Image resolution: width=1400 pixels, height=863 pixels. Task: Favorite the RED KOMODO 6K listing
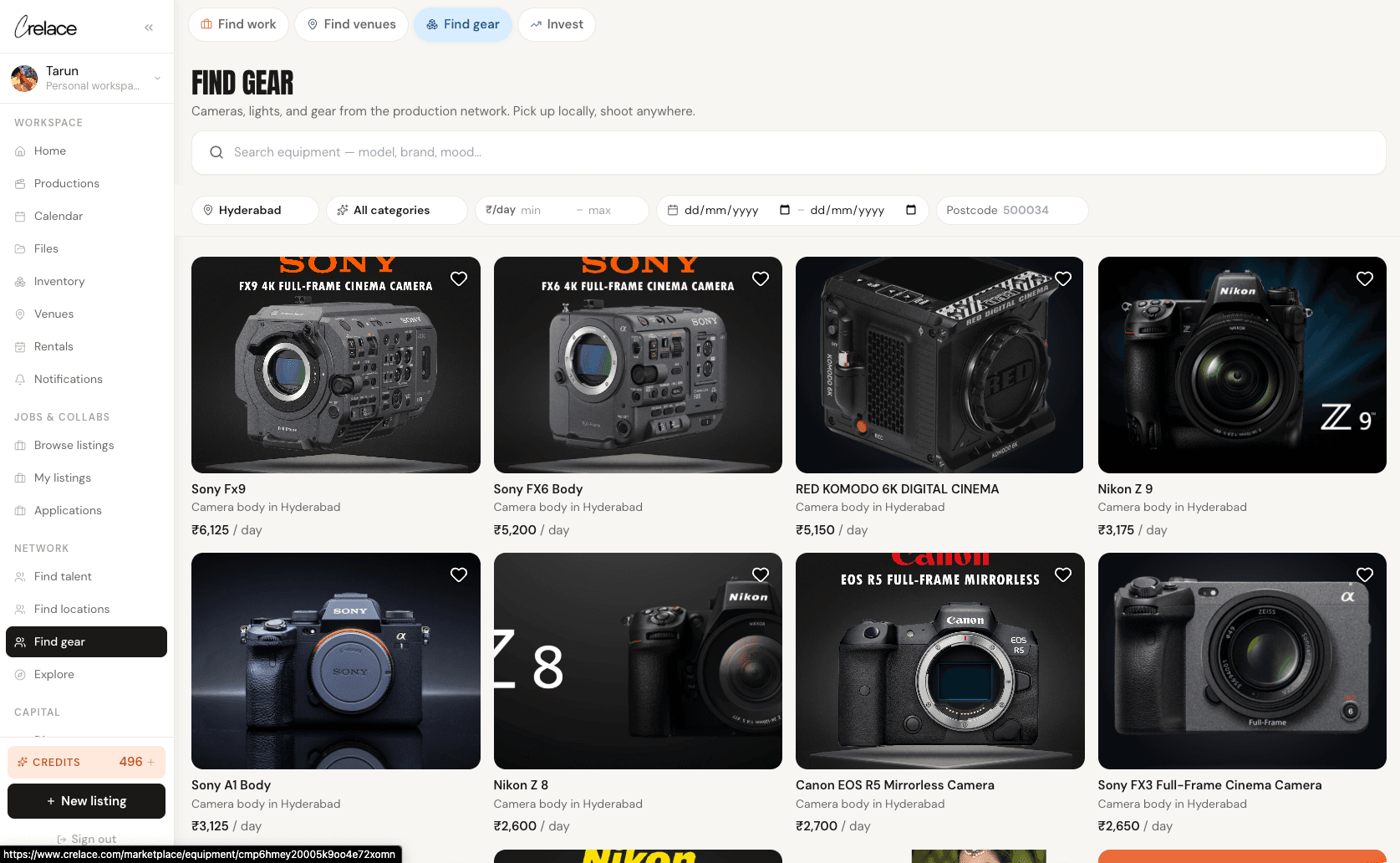pyautogui.click(x=1063, y=278)
